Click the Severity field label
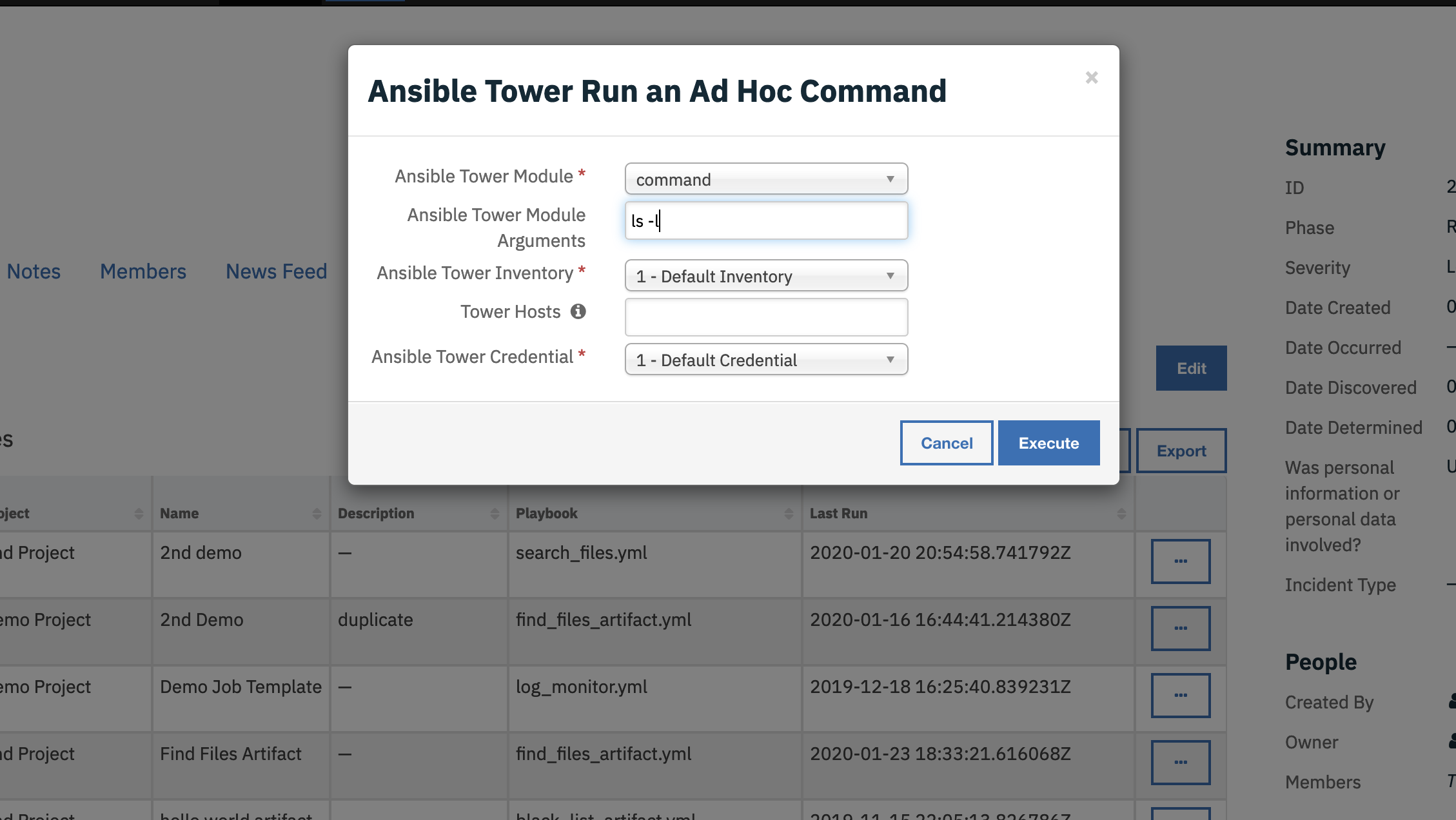Image resolution: width=1456 pixels, height=820 pixels. 1317,268
